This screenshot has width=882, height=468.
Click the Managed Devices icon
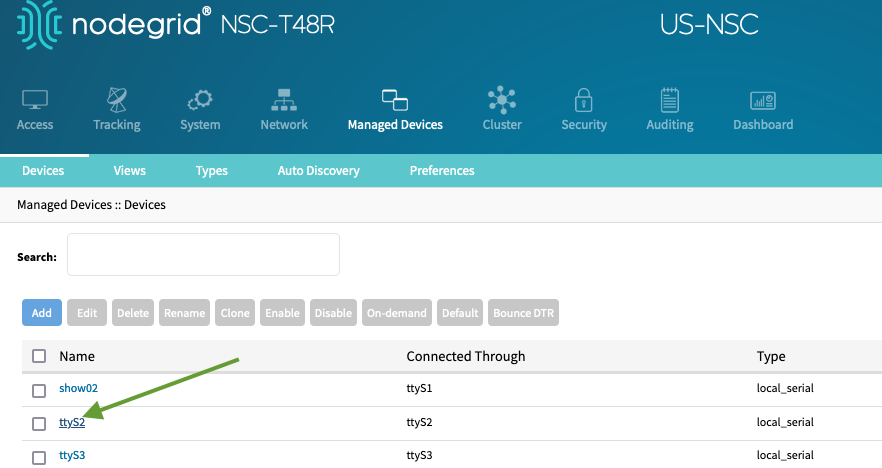tap(395, 100)
